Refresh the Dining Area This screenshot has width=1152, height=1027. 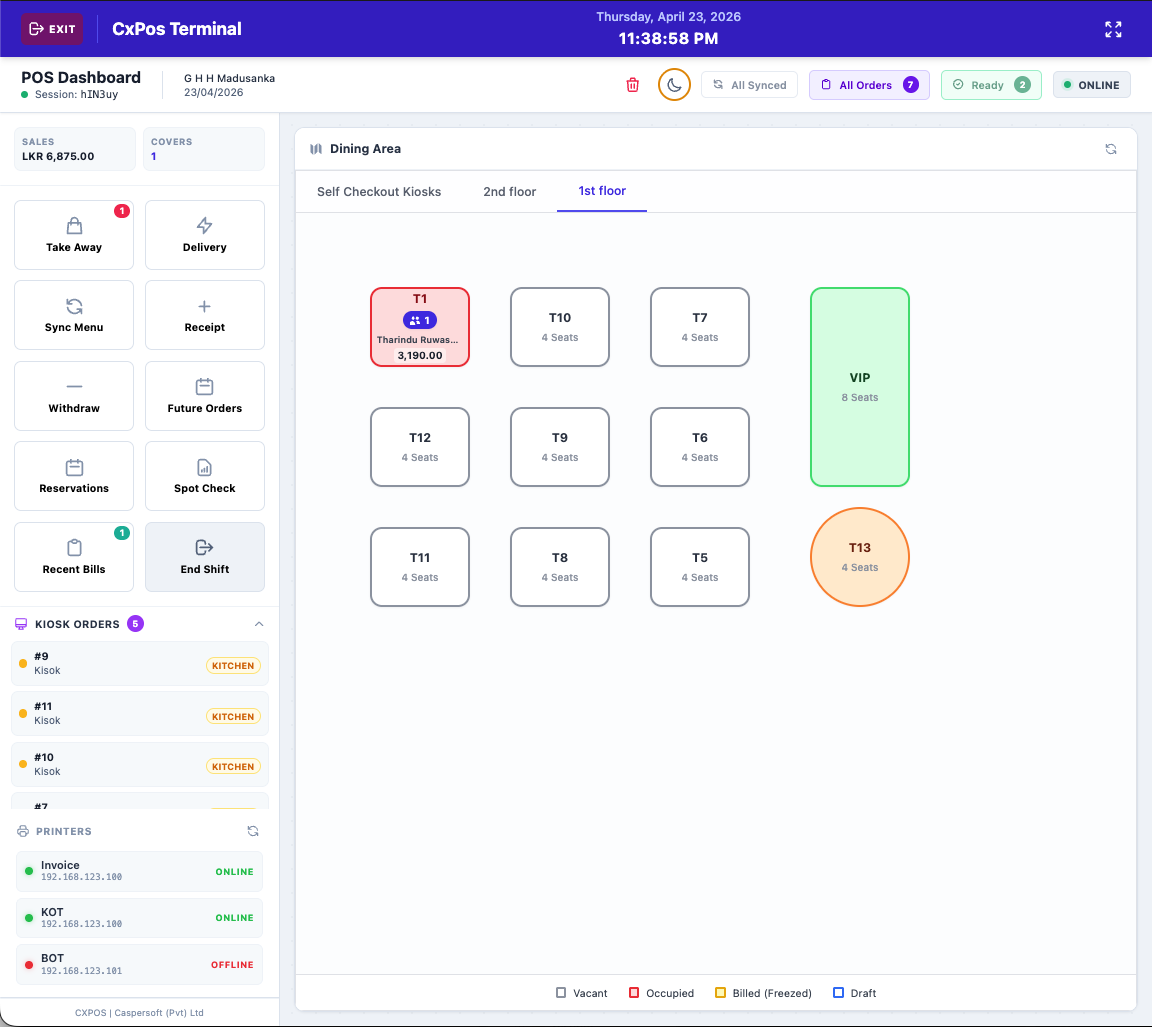point(1111,149)
